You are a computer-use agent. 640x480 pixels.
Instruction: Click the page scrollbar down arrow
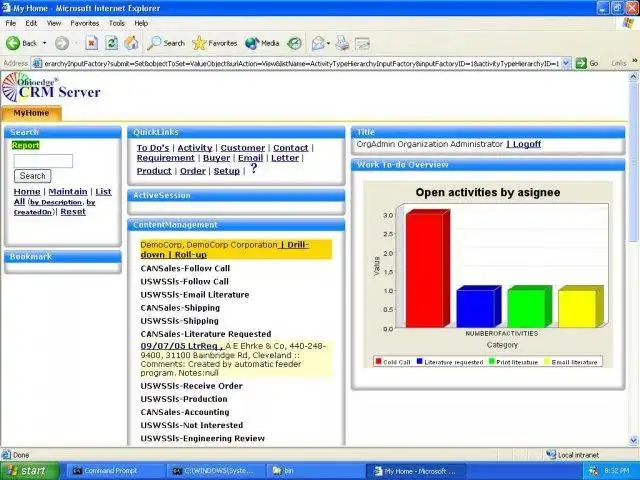pos(633,441)
